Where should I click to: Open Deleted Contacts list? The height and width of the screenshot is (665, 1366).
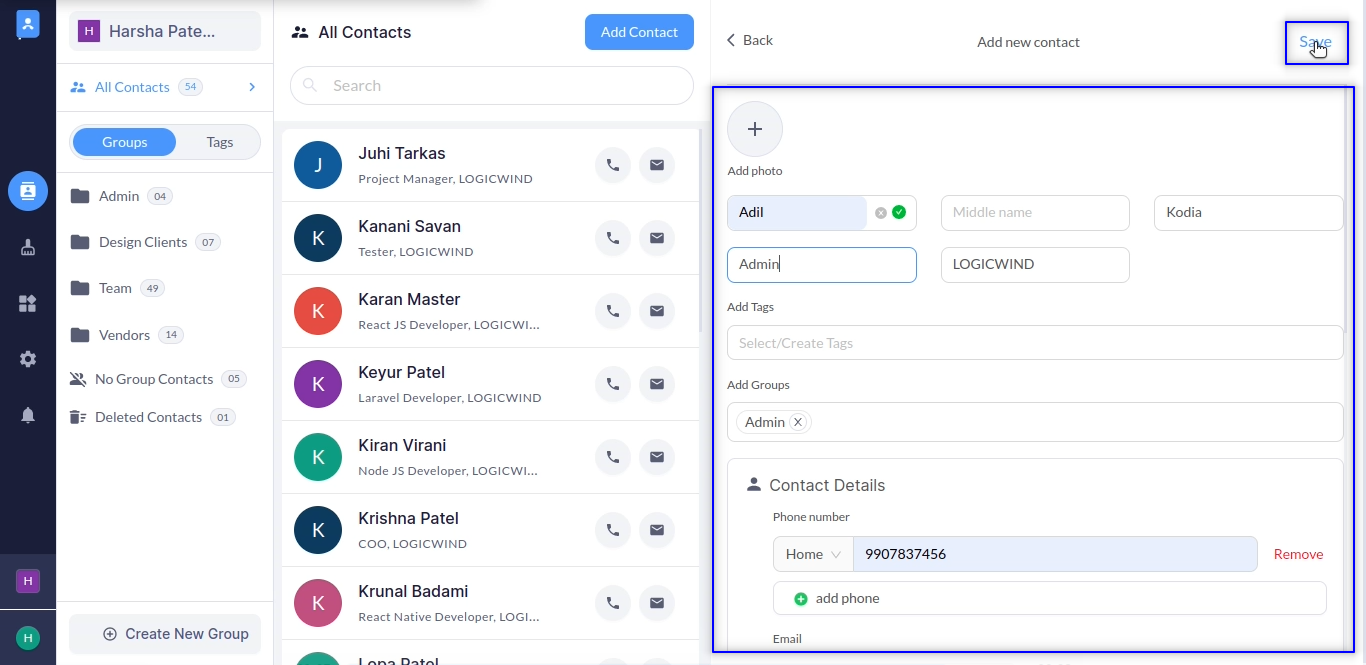tap(148, 417)
